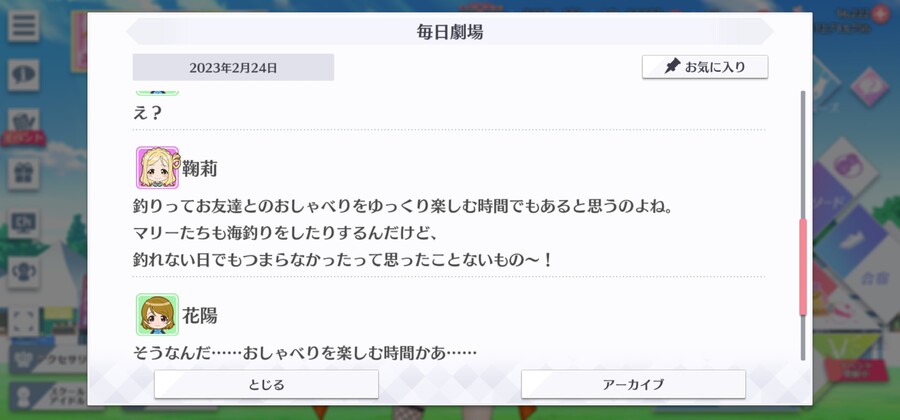Add to favorites with お気に入り button
Screen dimensions: 900x420
[705, 67]
